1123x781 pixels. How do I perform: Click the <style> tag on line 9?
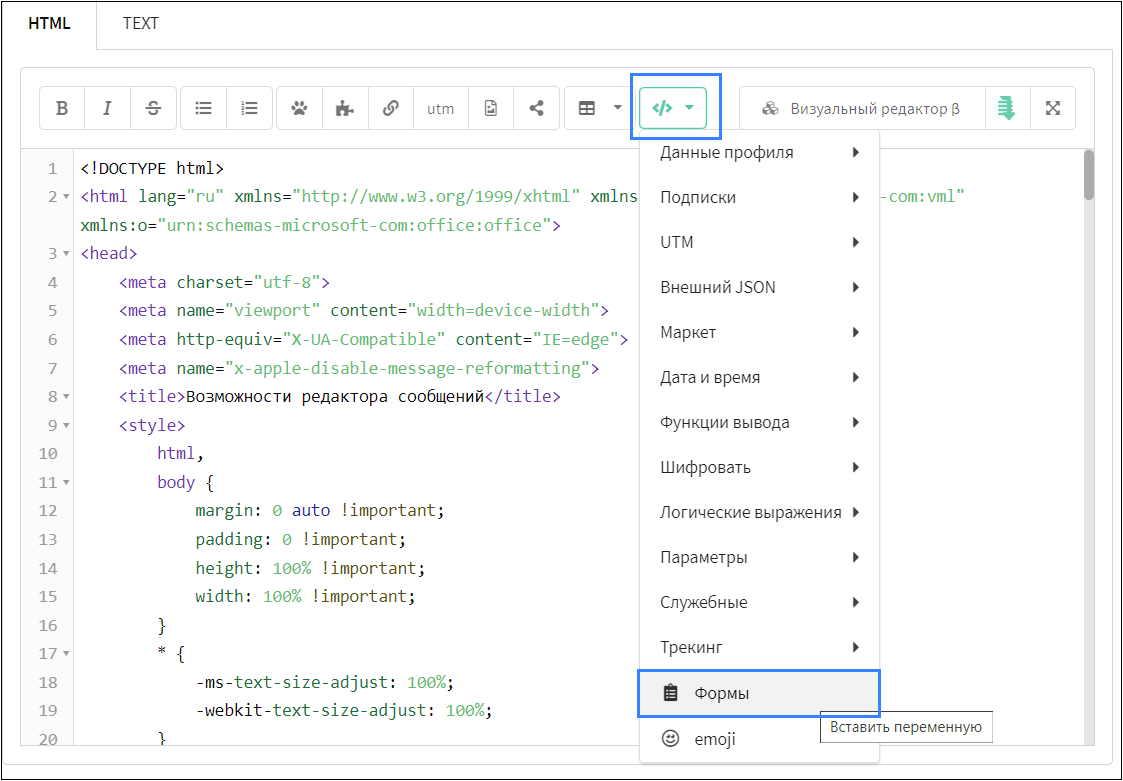tap(152, 425)
